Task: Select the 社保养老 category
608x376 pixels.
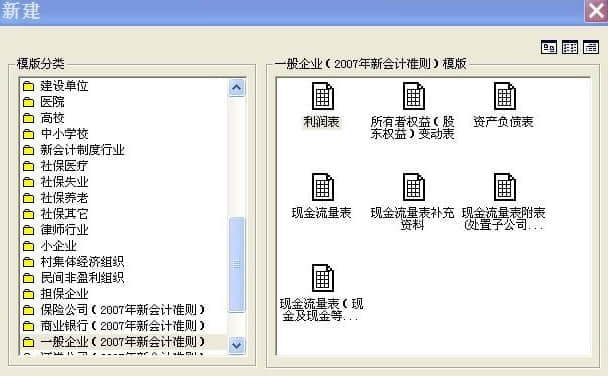Action: pos(64,198)
